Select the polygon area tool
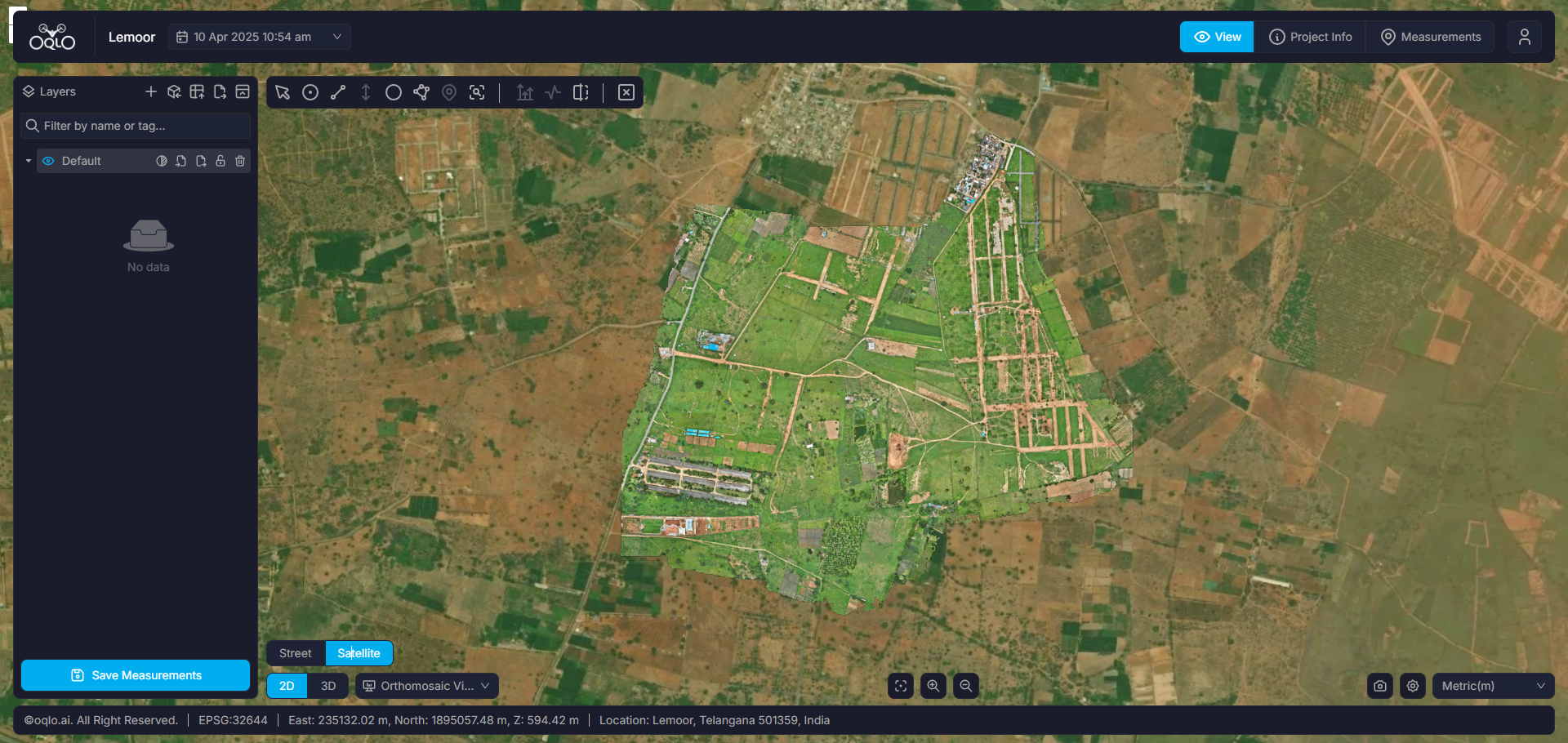The width and height of the screenshot is (1568, 743). (421, 92)
